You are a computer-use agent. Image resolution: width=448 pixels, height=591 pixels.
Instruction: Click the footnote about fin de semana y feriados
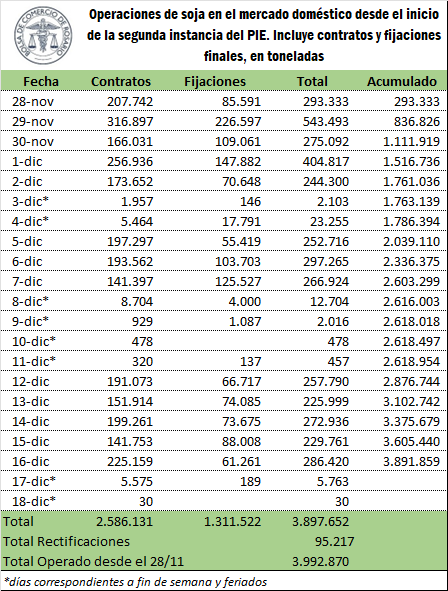pos(136,582)
